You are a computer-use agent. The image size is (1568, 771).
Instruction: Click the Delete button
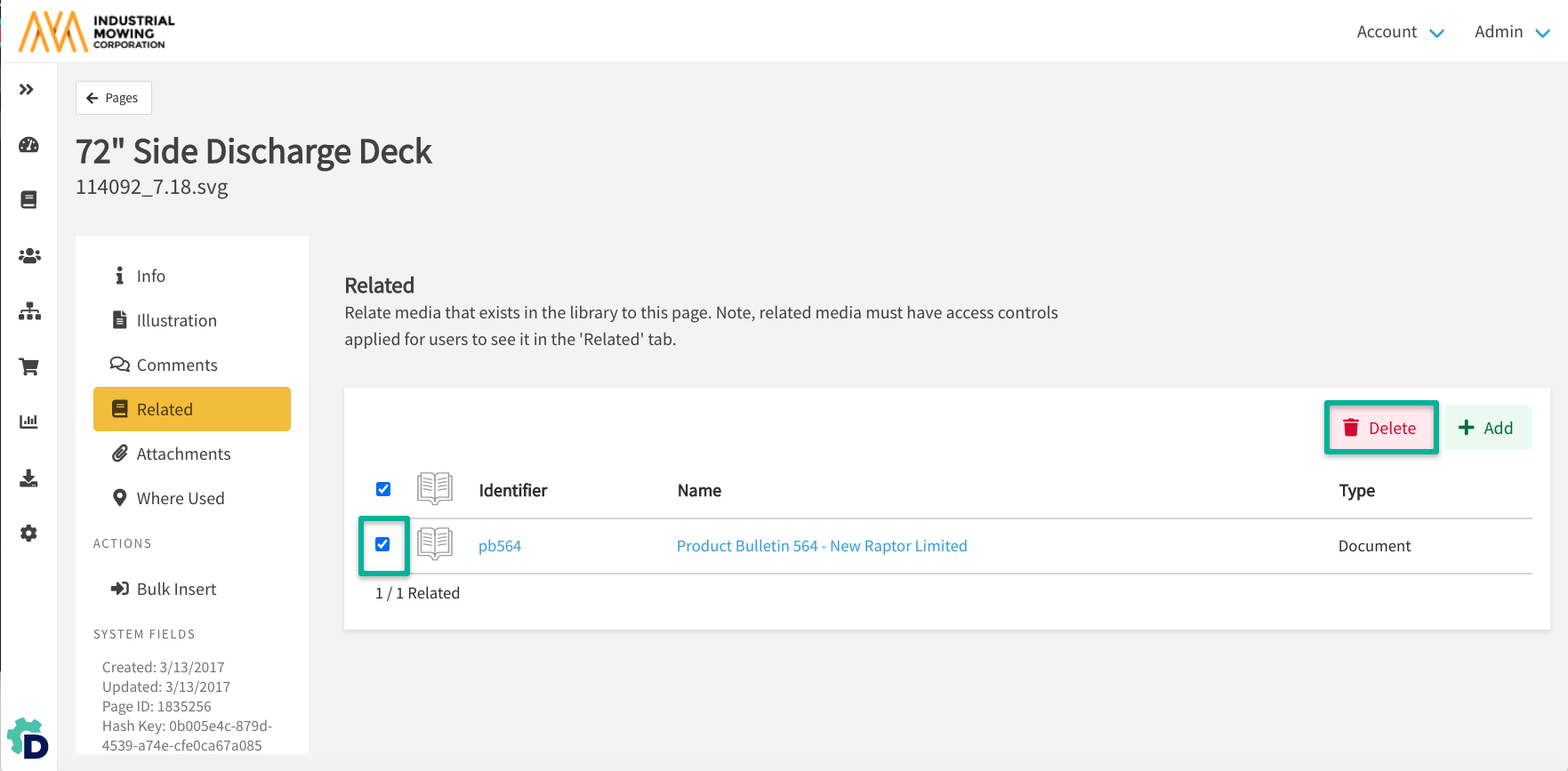click(1380, 428)
